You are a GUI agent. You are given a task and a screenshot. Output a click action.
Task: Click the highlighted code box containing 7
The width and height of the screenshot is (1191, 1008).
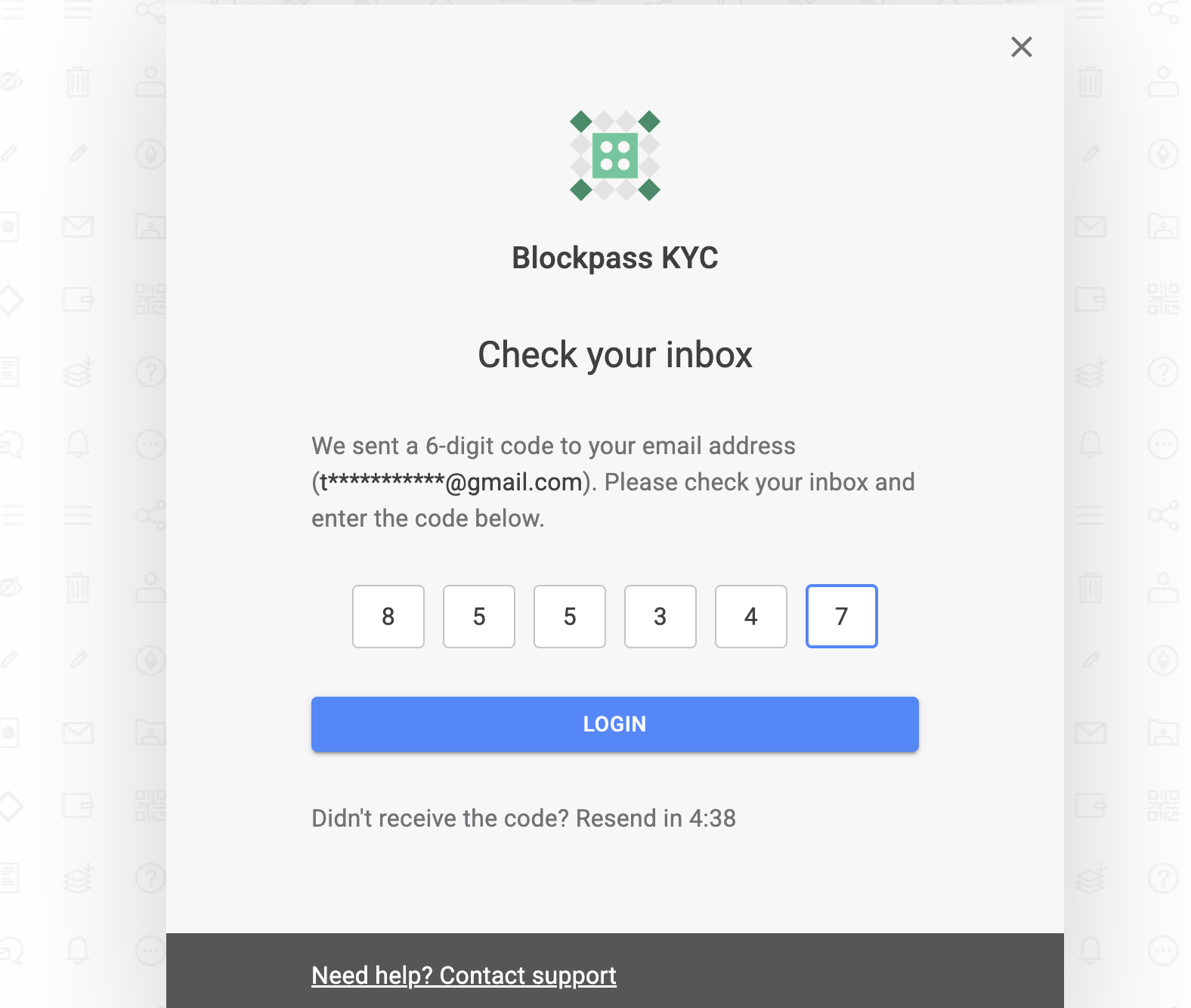(x=842, y=617)
